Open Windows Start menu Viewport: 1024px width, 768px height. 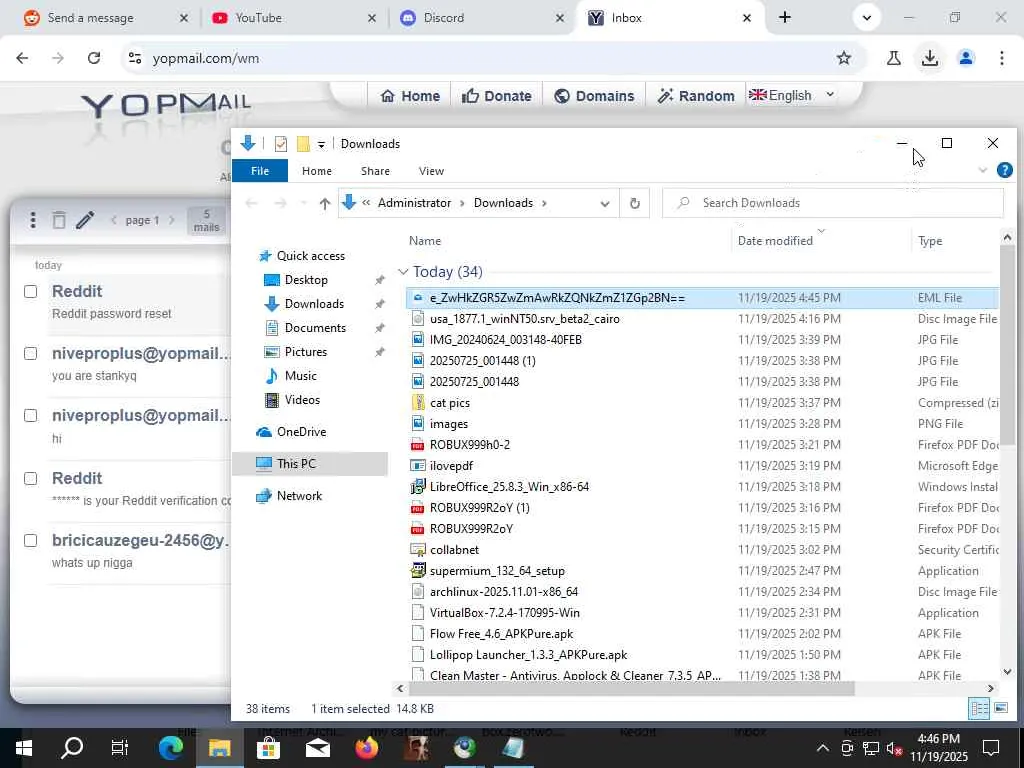point(24,748)
